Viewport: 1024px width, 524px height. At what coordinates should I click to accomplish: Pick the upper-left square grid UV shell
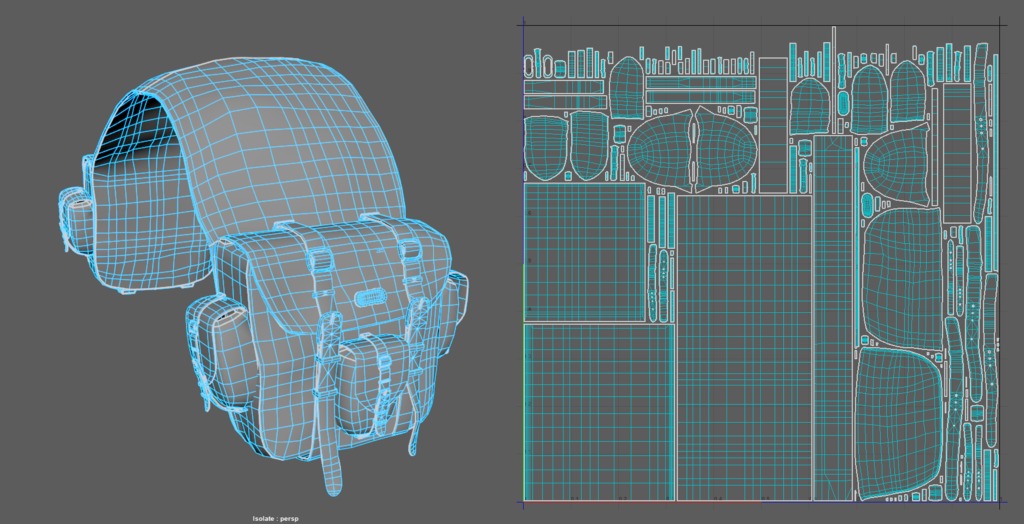click(x=584, y=251)
